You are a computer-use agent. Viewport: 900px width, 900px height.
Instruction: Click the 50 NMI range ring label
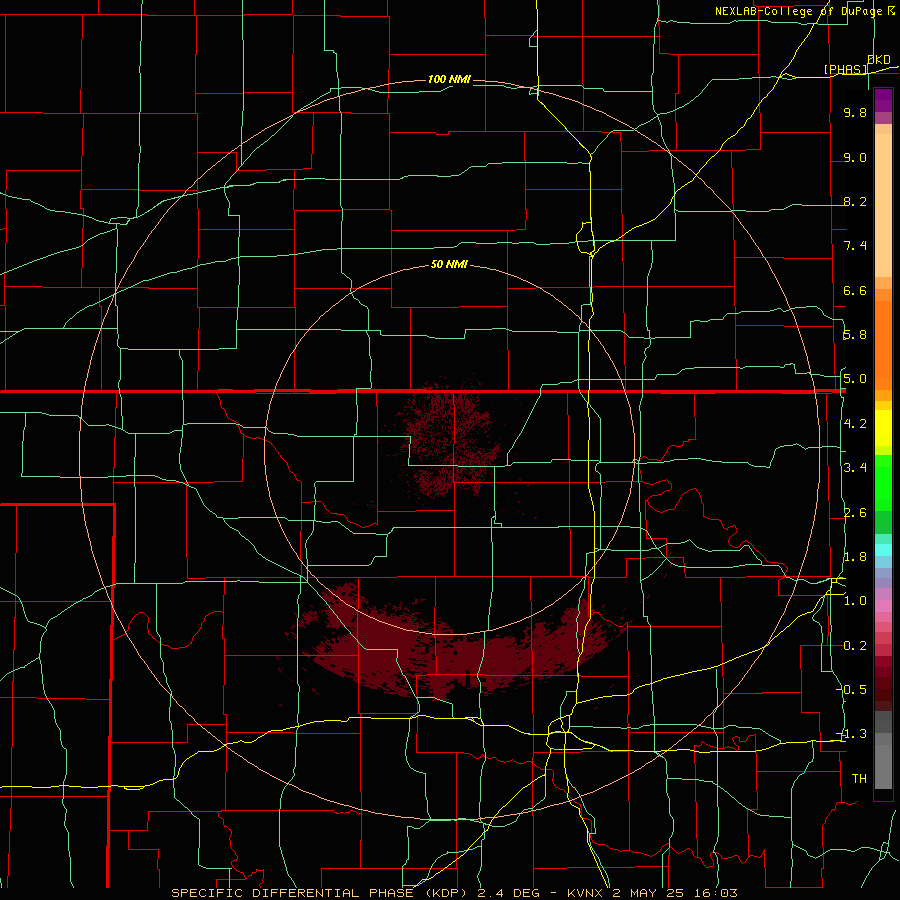(449, 264)
